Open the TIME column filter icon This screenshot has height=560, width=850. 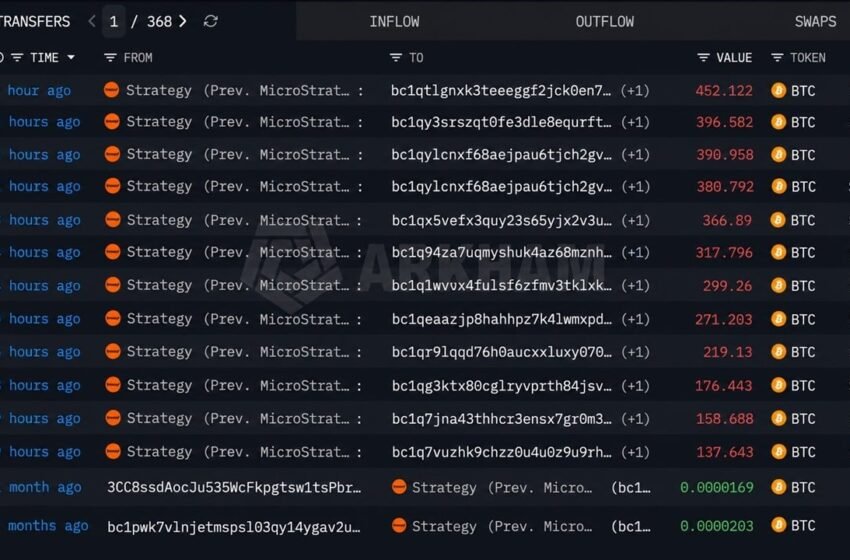pyautogui.click(x=17, y=57)
